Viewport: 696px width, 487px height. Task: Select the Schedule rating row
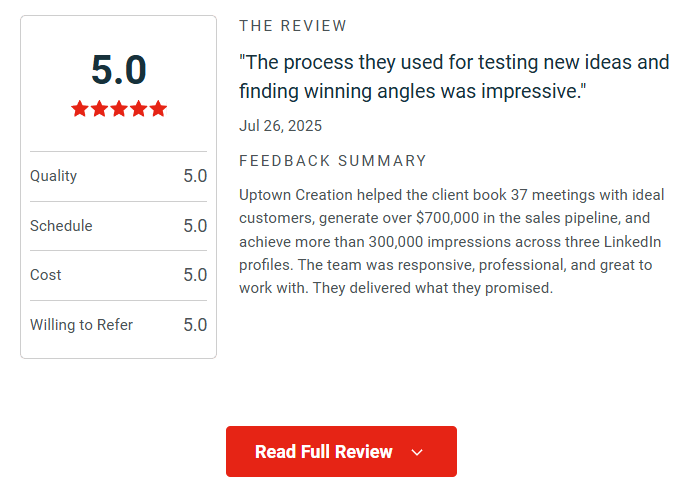(118, 226)
